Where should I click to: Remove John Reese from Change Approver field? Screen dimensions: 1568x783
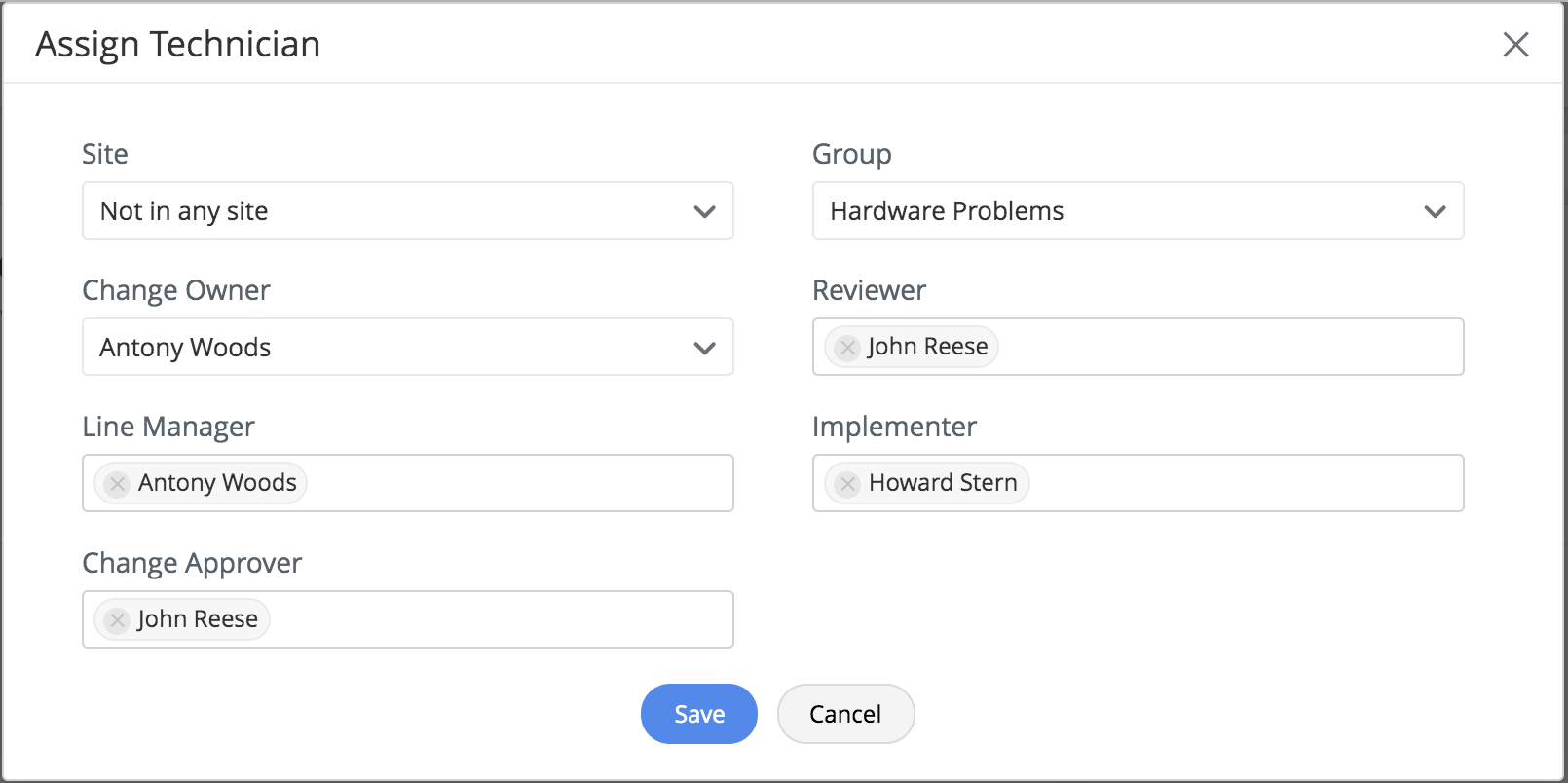pyautogui.click(x=117, y=619)
